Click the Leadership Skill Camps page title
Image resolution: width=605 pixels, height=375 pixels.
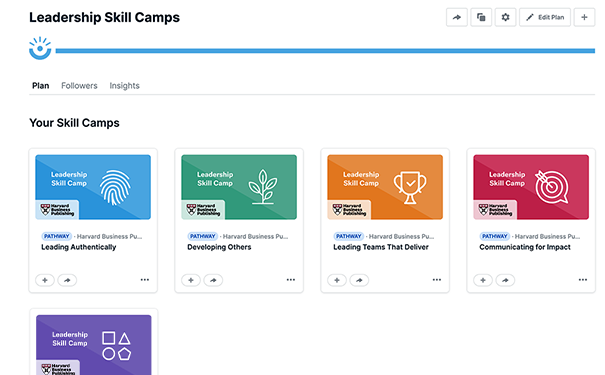[x=105, y=18]
